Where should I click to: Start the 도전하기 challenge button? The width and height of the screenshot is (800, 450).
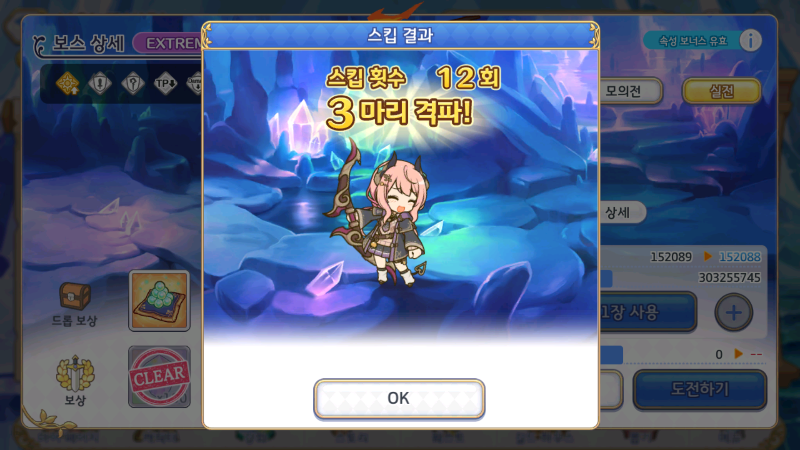coord(700,389)
